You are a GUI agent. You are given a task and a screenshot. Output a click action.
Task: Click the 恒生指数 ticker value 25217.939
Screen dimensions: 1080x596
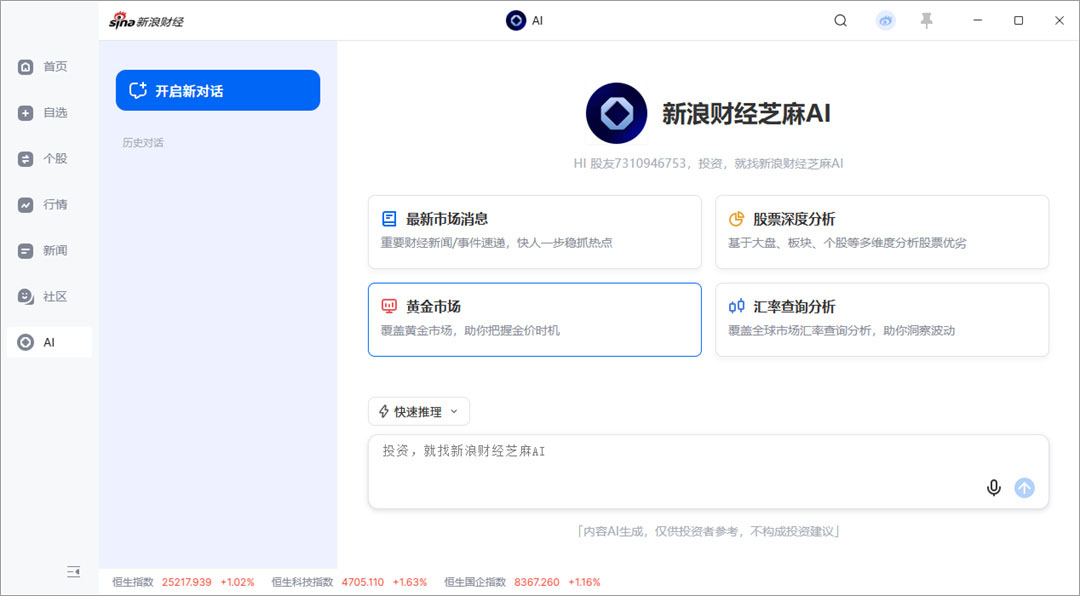[187, 582]
